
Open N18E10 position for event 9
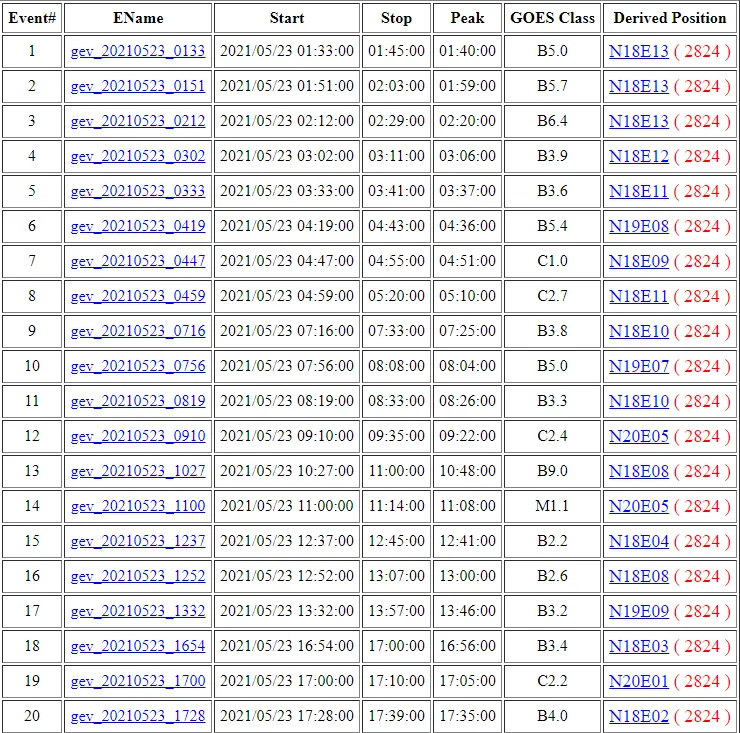click(x=639, y=330)
